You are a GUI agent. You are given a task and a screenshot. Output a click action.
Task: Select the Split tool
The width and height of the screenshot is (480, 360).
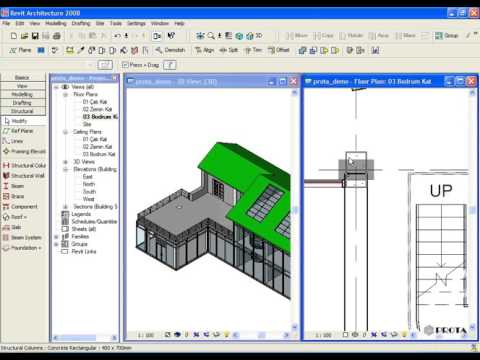pos(229,50)
